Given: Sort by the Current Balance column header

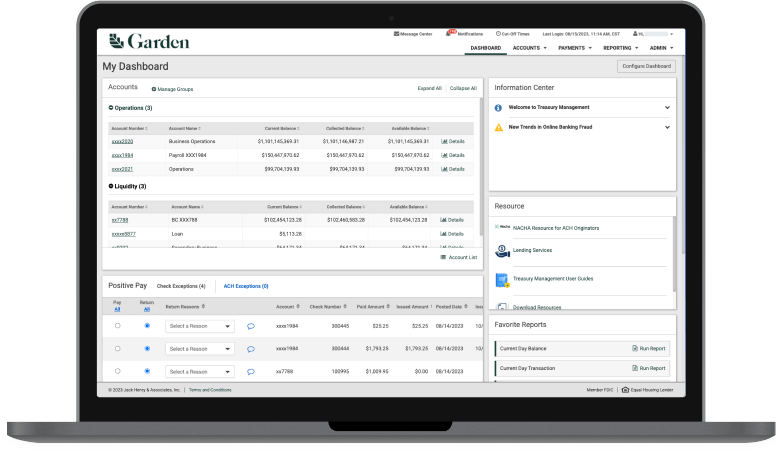Looking at the screenshot, I should pyautogui.click(x=282, y=128).
